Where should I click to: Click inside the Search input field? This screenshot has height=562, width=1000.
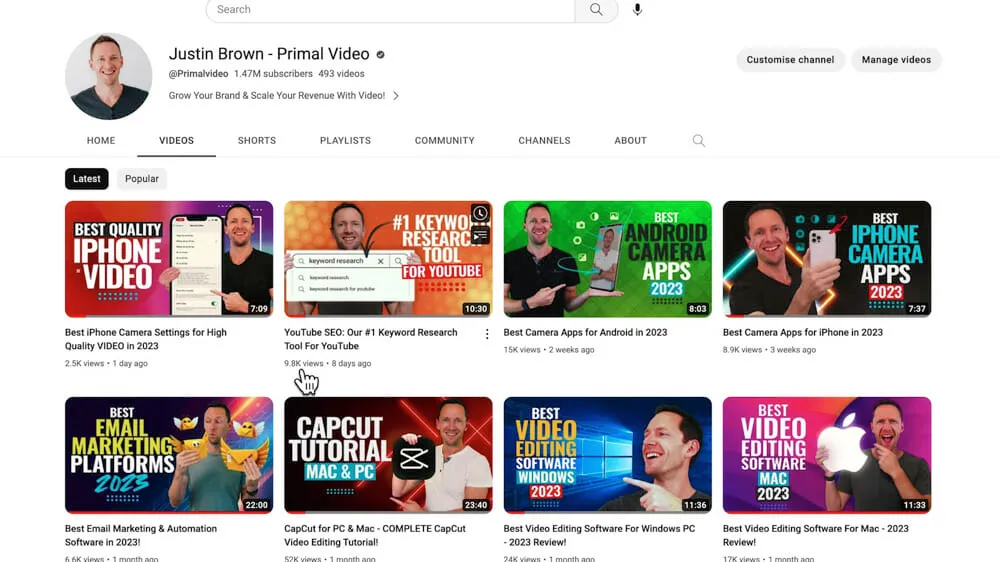pos(390,10)
